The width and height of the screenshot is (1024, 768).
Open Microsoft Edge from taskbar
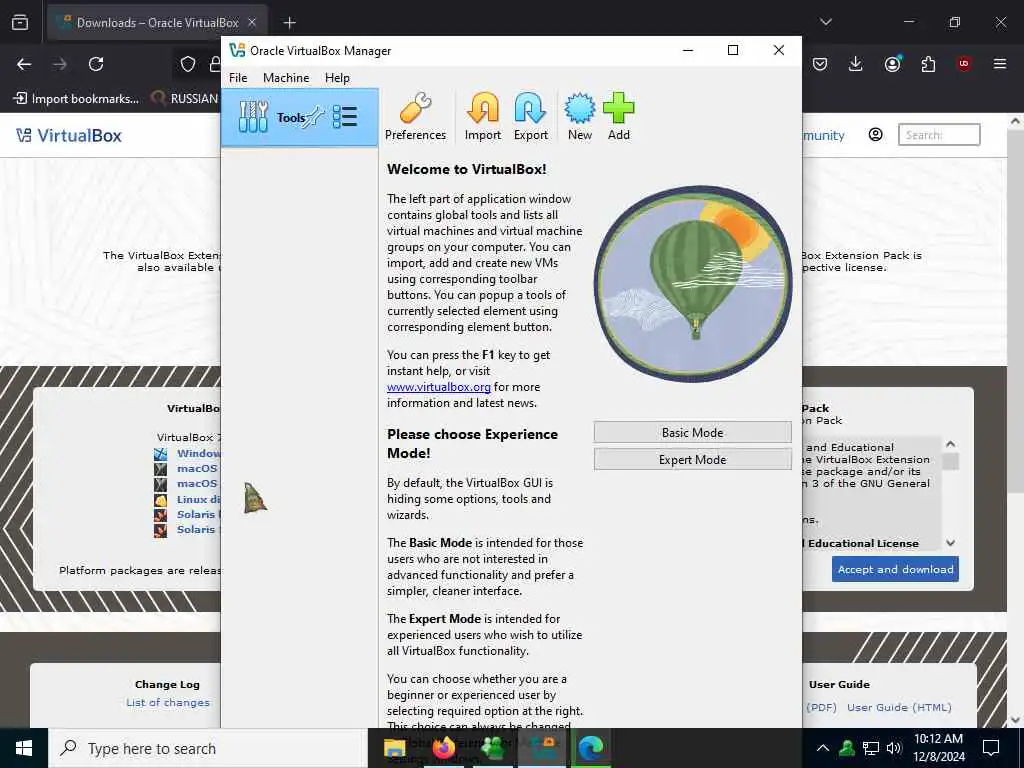tap(591, 748)
